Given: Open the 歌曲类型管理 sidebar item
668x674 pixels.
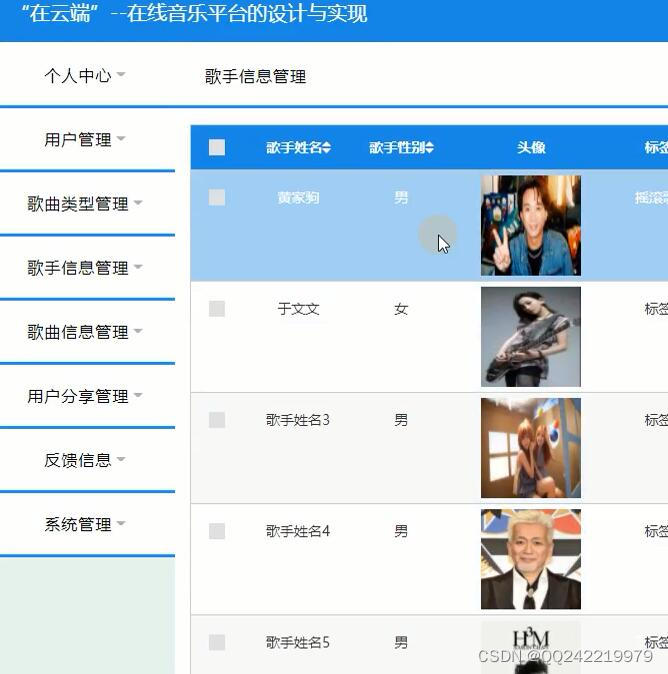Looking at the screenshot, I should pyautogui.click(x=78, y=204).
